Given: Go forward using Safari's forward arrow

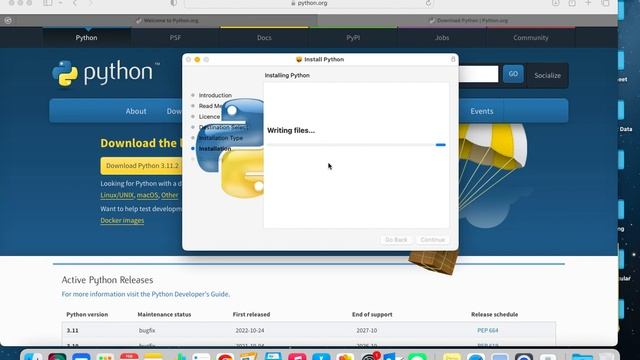Looking at the screenshot, I should click(90, 3).
